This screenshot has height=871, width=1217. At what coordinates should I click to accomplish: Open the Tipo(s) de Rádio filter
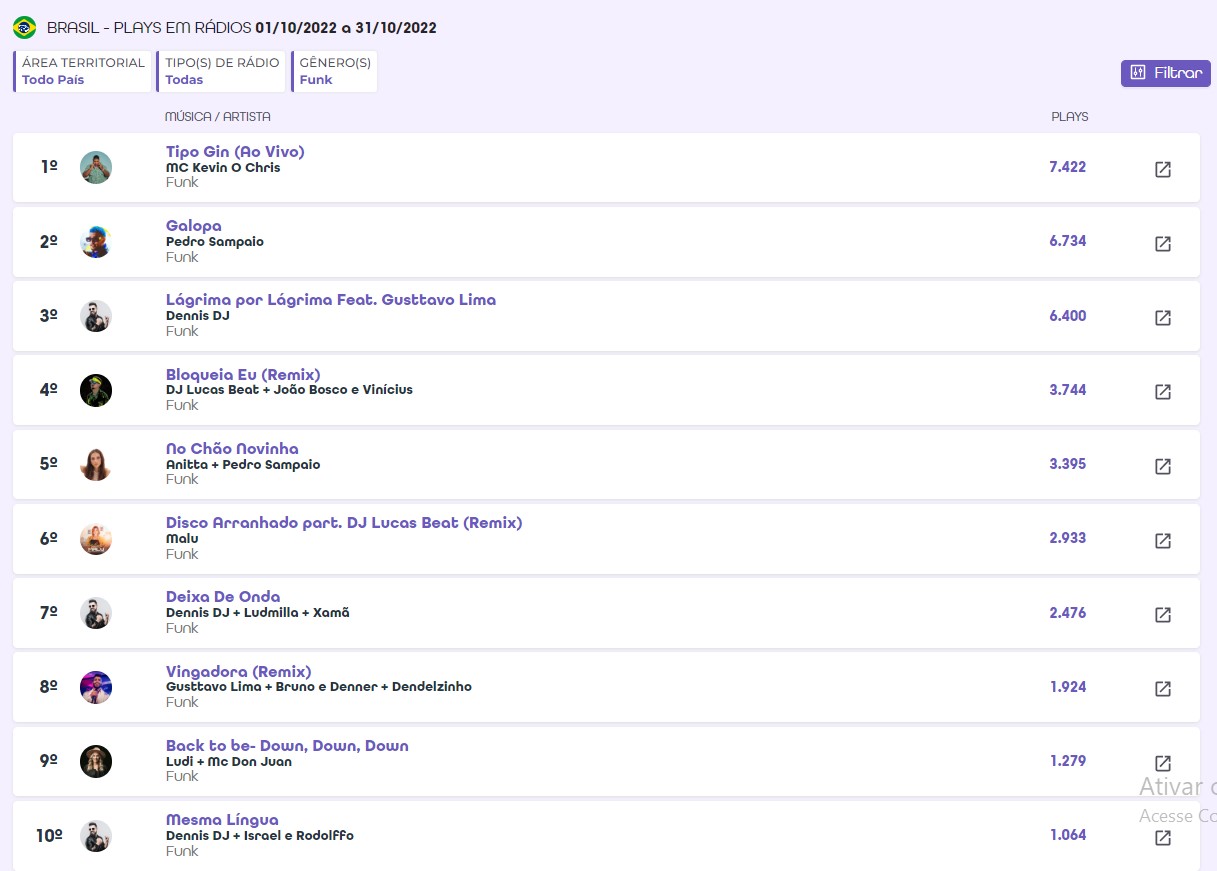pyautogui.click(x=221, y=71)
